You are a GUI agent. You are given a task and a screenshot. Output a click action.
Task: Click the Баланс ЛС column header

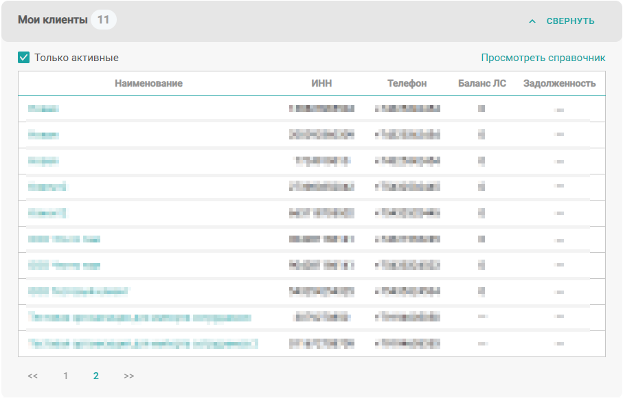(482, 83)
